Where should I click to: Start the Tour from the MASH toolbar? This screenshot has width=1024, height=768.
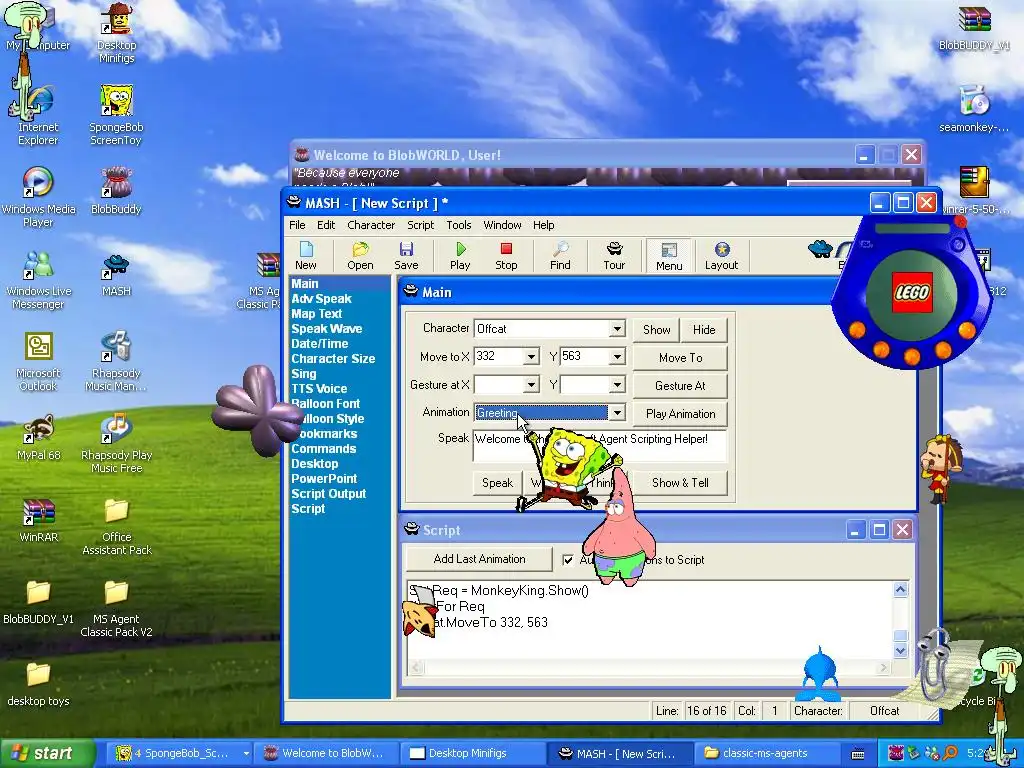point(614,255)
